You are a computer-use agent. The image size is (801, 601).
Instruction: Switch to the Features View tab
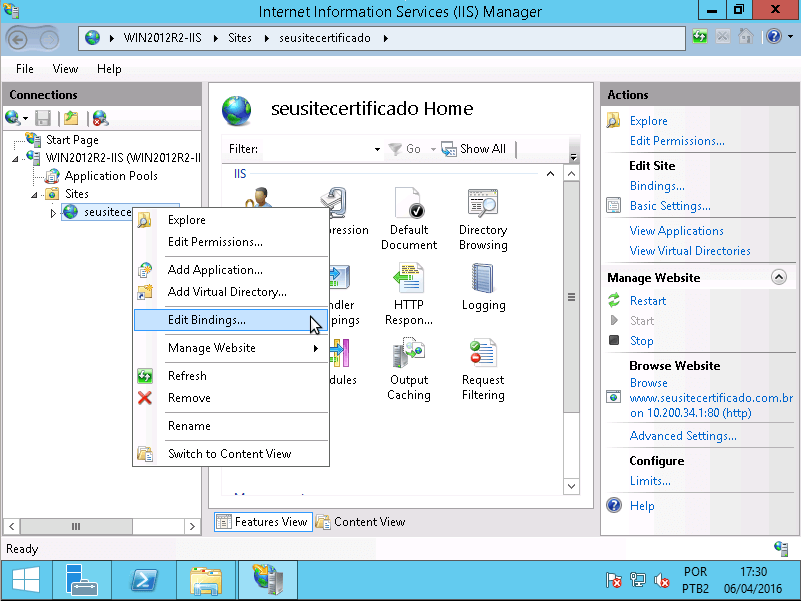pyautogui.click(x=263, y=522)
